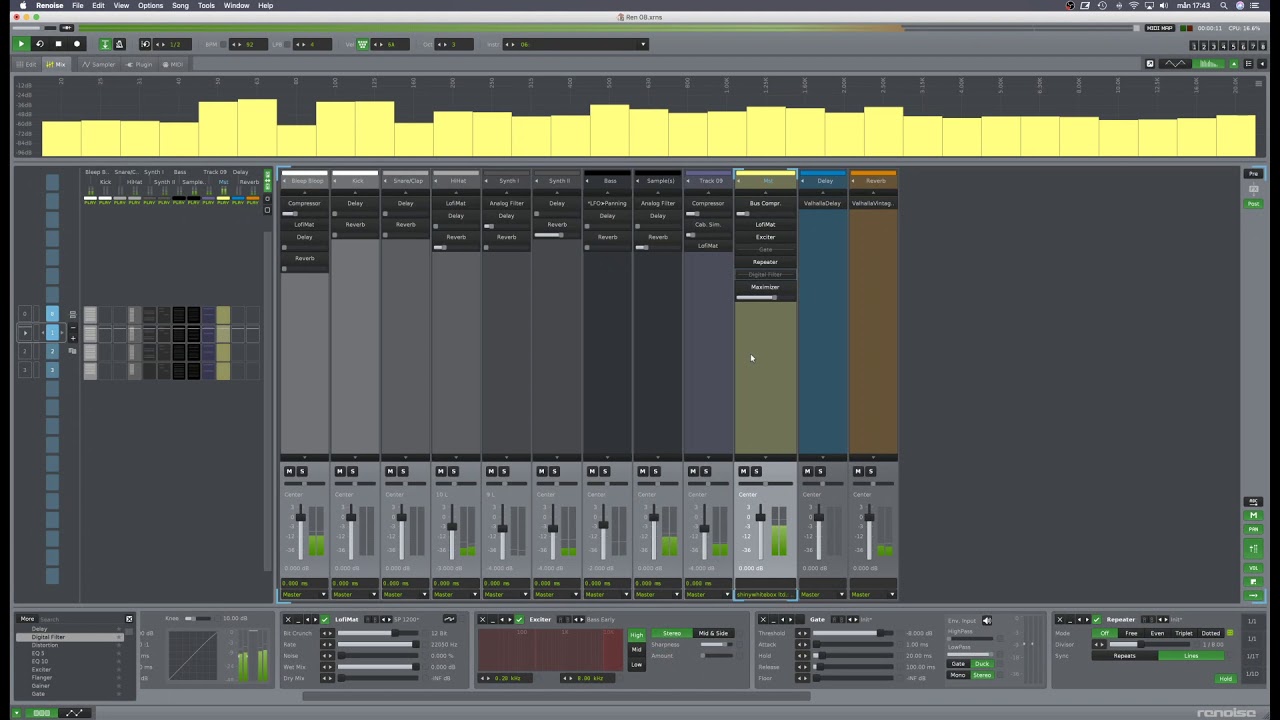Select the Low band in Exciter
Image resolution: width=1280 pixels, height=720 pixels.
(637, 664)
